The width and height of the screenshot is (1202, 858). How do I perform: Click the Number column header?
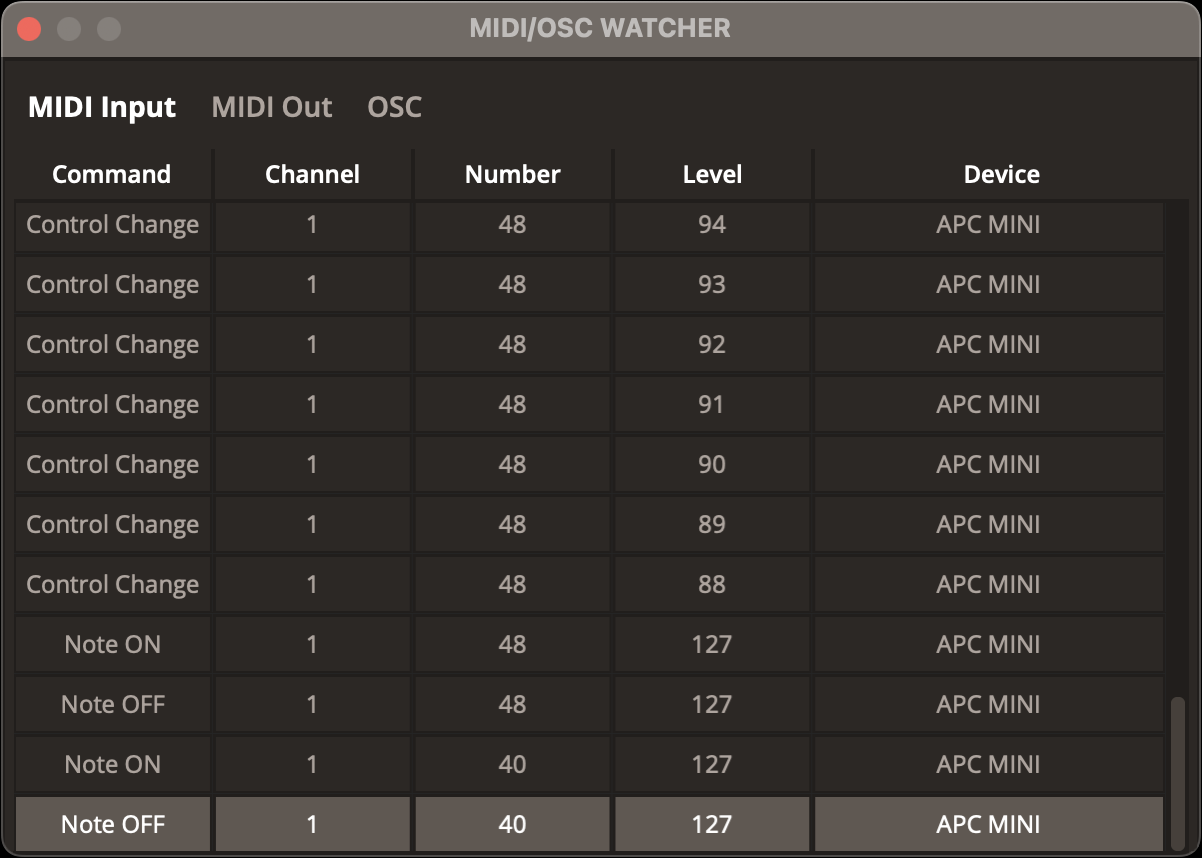click(x=512, y=174)
